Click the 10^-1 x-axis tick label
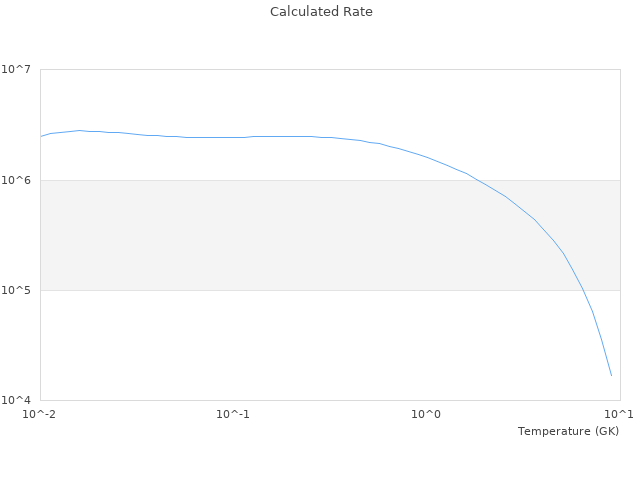640x480 pixels. [232, 414]
